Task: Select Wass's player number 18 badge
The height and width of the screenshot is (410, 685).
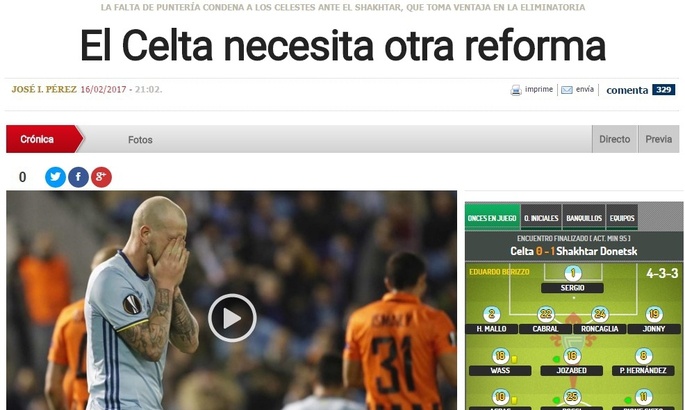Action: [x=500, y=356]
